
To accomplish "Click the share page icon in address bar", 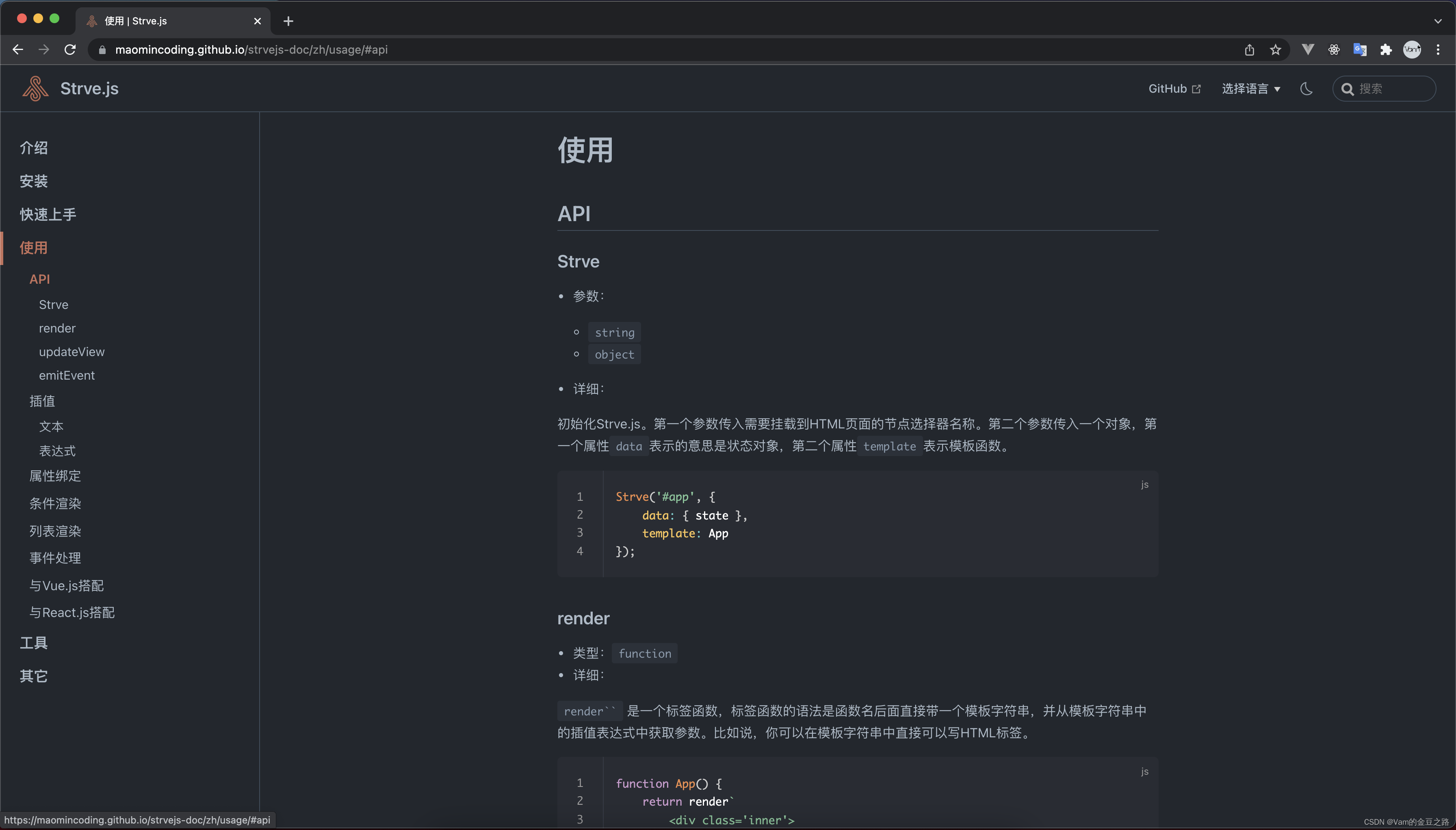I will coord(1249,50).
